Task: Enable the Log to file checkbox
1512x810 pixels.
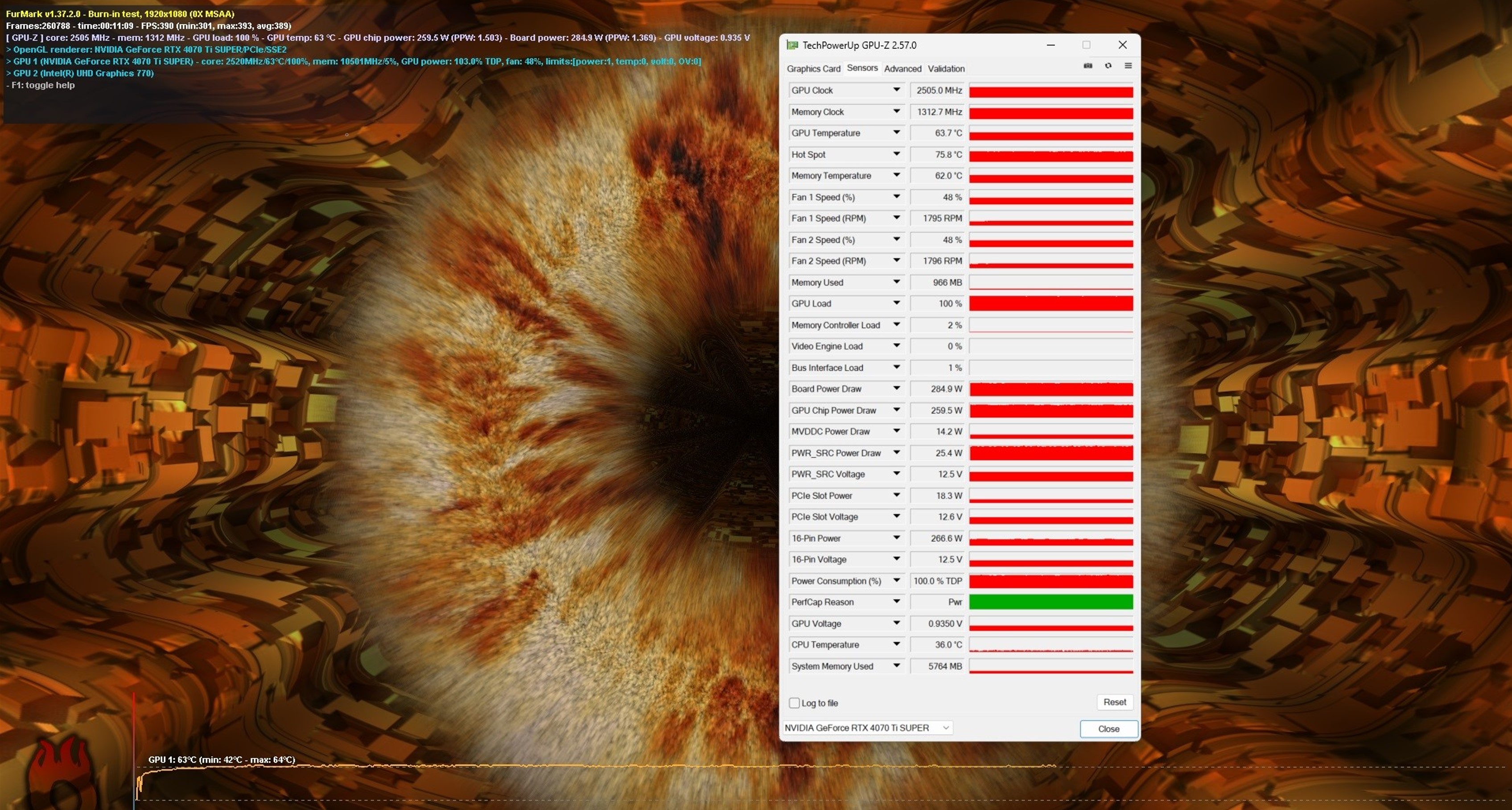Action: 794,703
